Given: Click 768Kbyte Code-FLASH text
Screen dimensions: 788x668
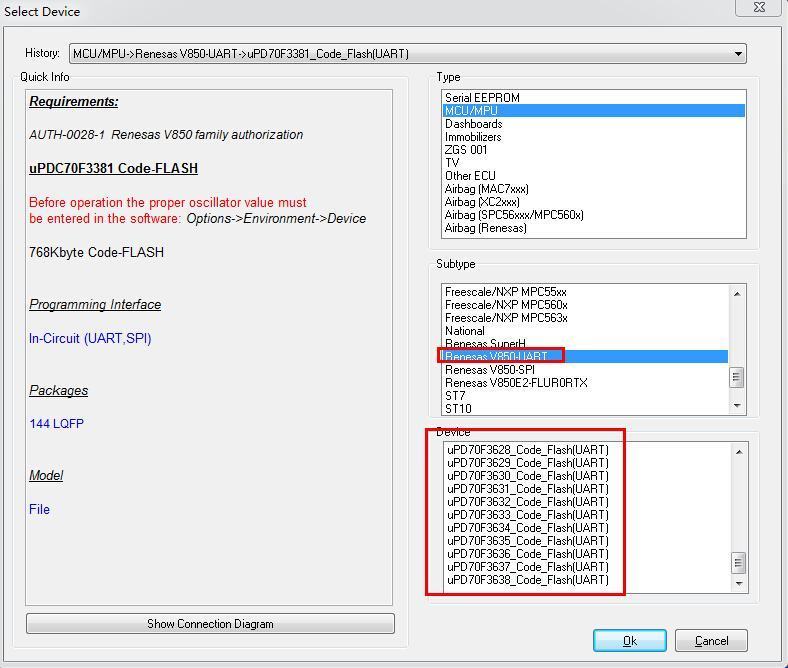Looking at the screenshot, I should coord(96,252).
